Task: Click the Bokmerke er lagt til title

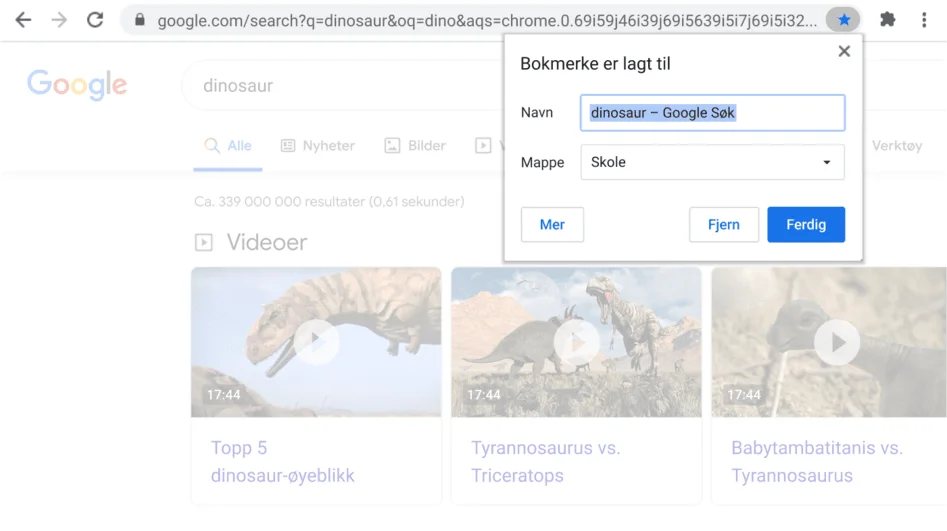Action: coord(595,64)
